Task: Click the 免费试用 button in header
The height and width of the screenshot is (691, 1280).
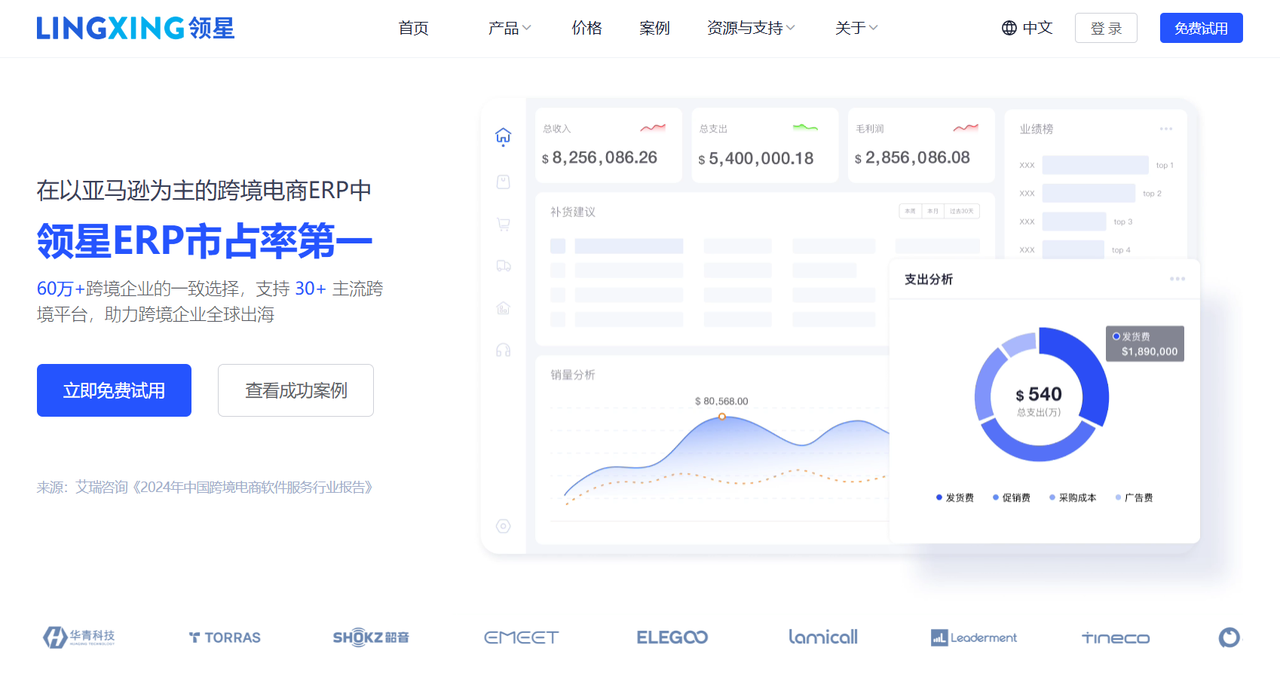Action: 1201,28
